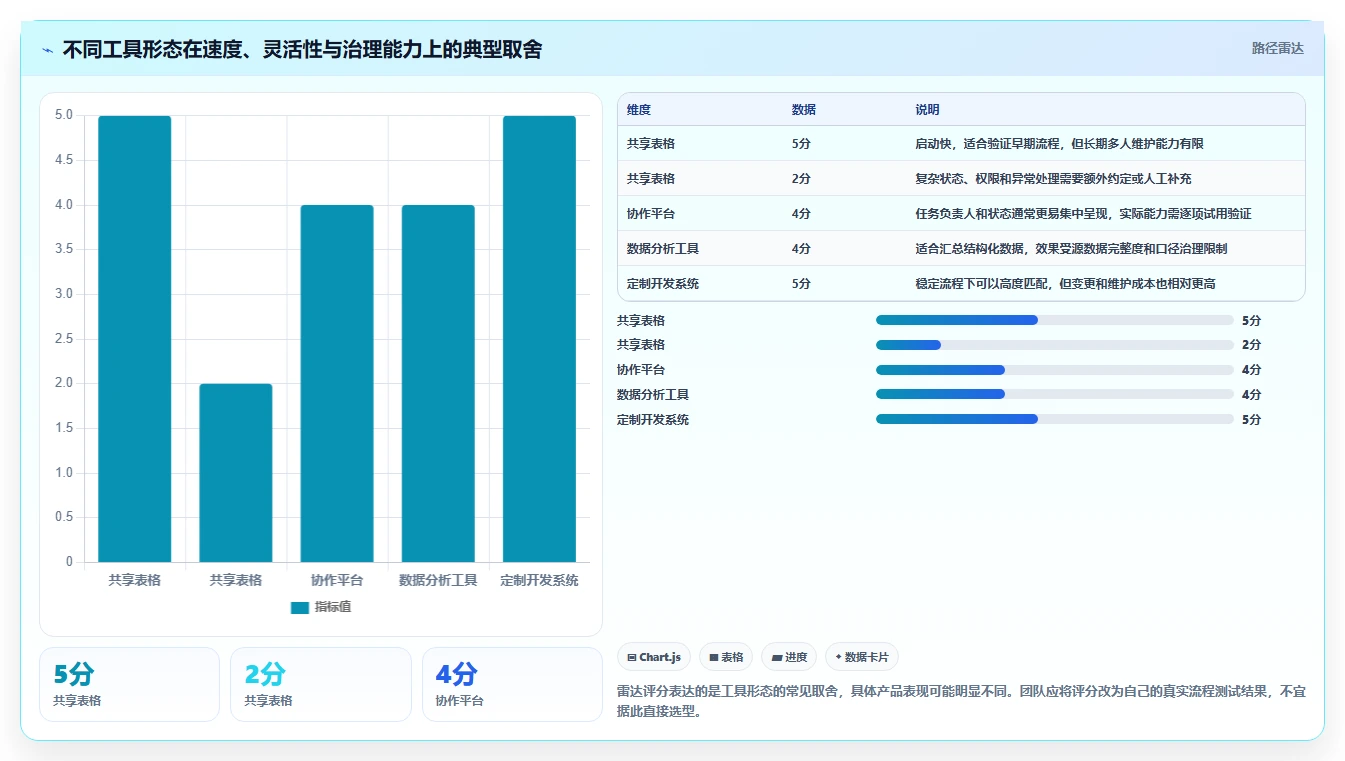Click the description starting with 适合汇总结构化数据
Viewport: 1345px width, 761px height.
(1071, 249)
